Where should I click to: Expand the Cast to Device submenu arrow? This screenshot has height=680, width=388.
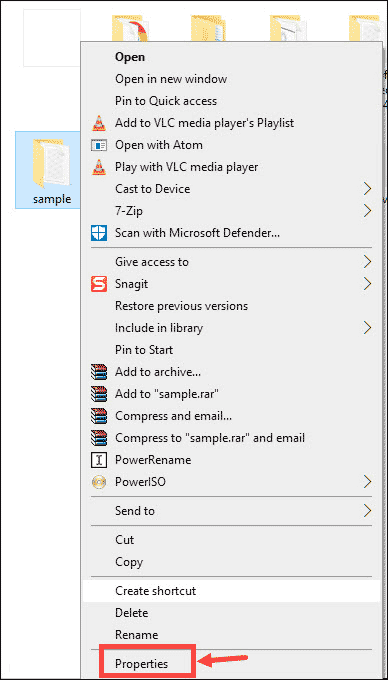(368, 189)
